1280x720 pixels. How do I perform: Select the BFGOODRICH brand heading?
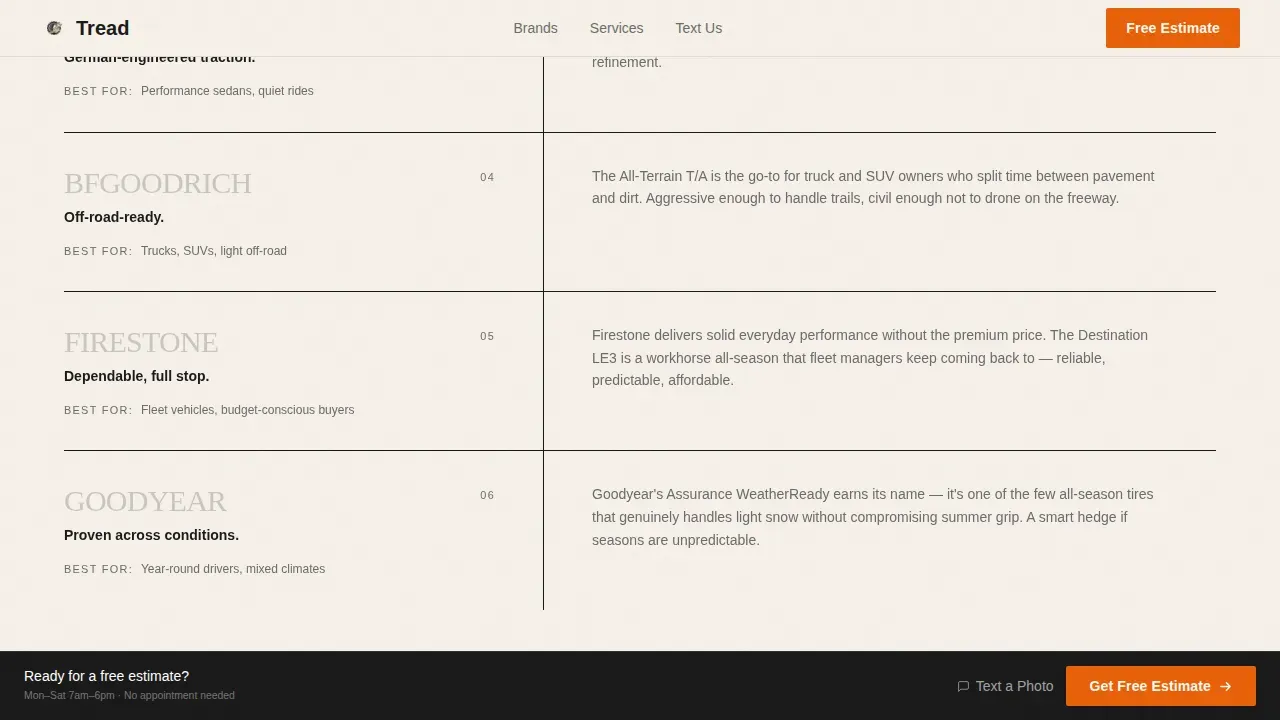click(x=158, y=184)
